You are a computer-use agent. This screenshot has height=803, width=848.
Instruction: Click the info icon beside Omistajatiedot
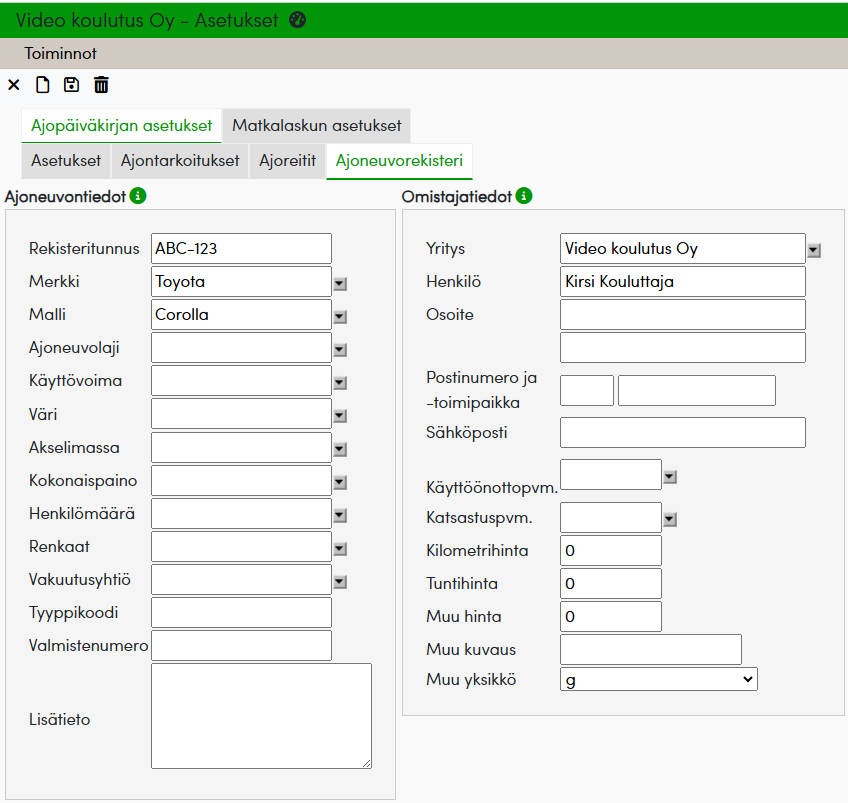click(524, 196)
